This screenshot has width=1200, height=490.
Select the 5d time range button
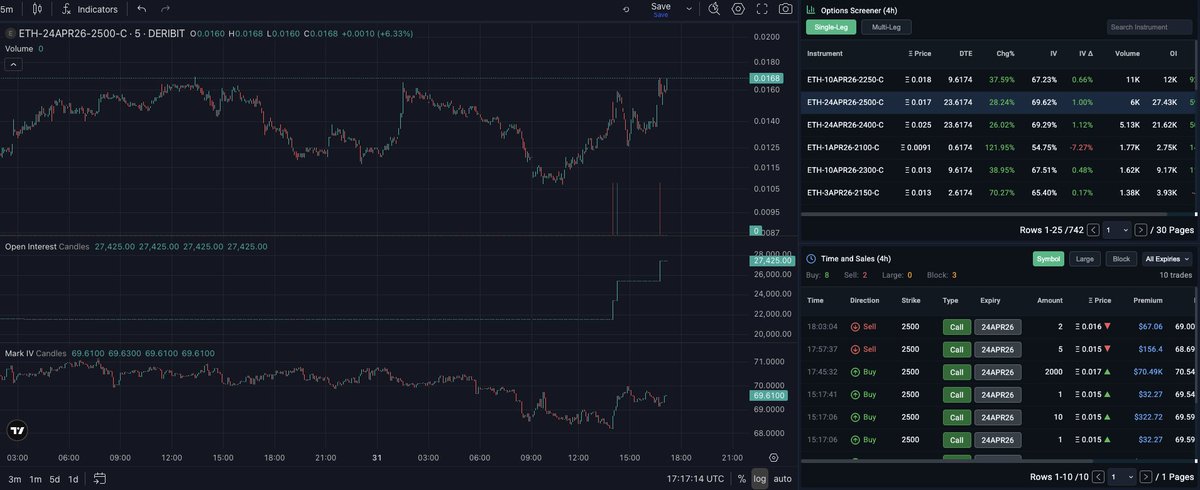click(55, 479)
